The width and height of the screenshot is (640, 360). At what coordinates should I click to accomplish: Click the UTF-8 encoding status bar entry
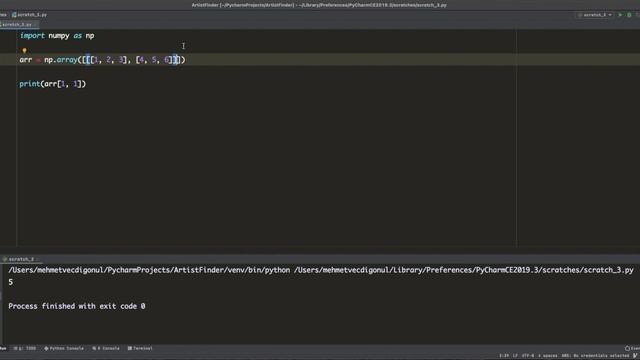(x=528, y=356)
